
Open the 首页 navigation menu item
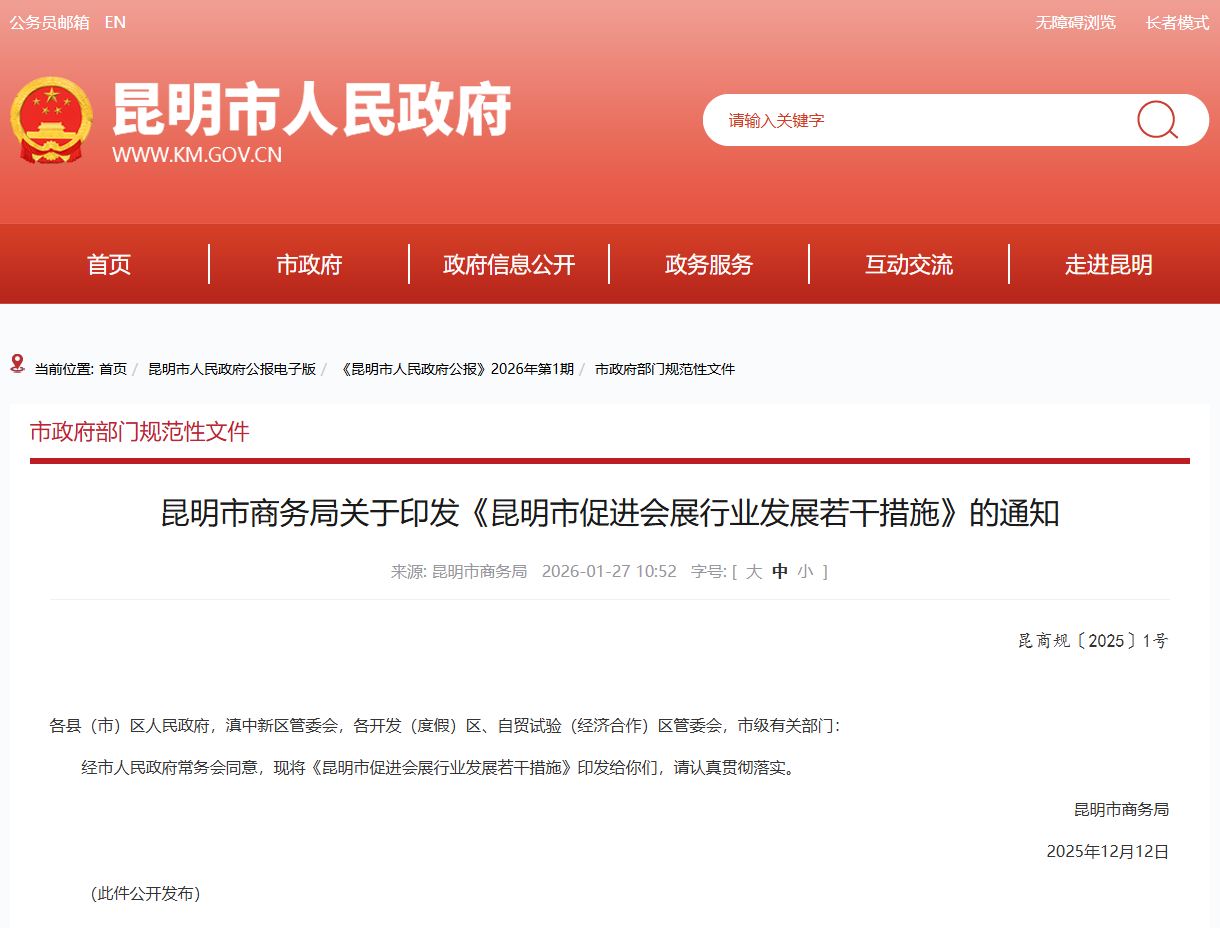click(x=109, y=265)
